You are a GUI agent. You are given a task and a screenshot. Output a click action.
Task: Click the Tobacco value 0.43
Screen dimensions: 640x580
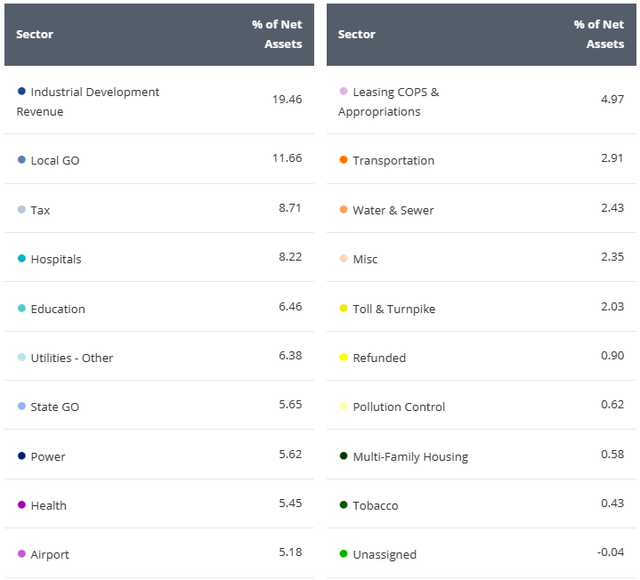pos(611,505)
